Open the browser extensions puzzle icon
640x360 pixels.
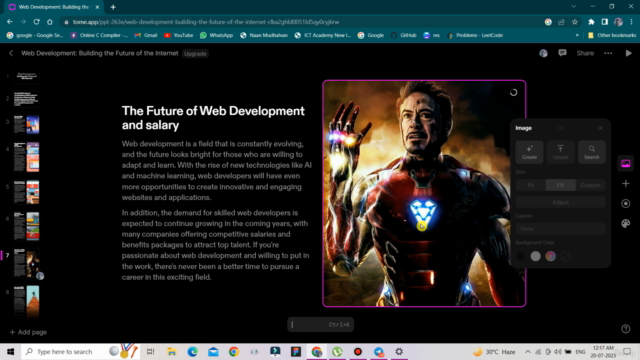[x=591, y=22]
